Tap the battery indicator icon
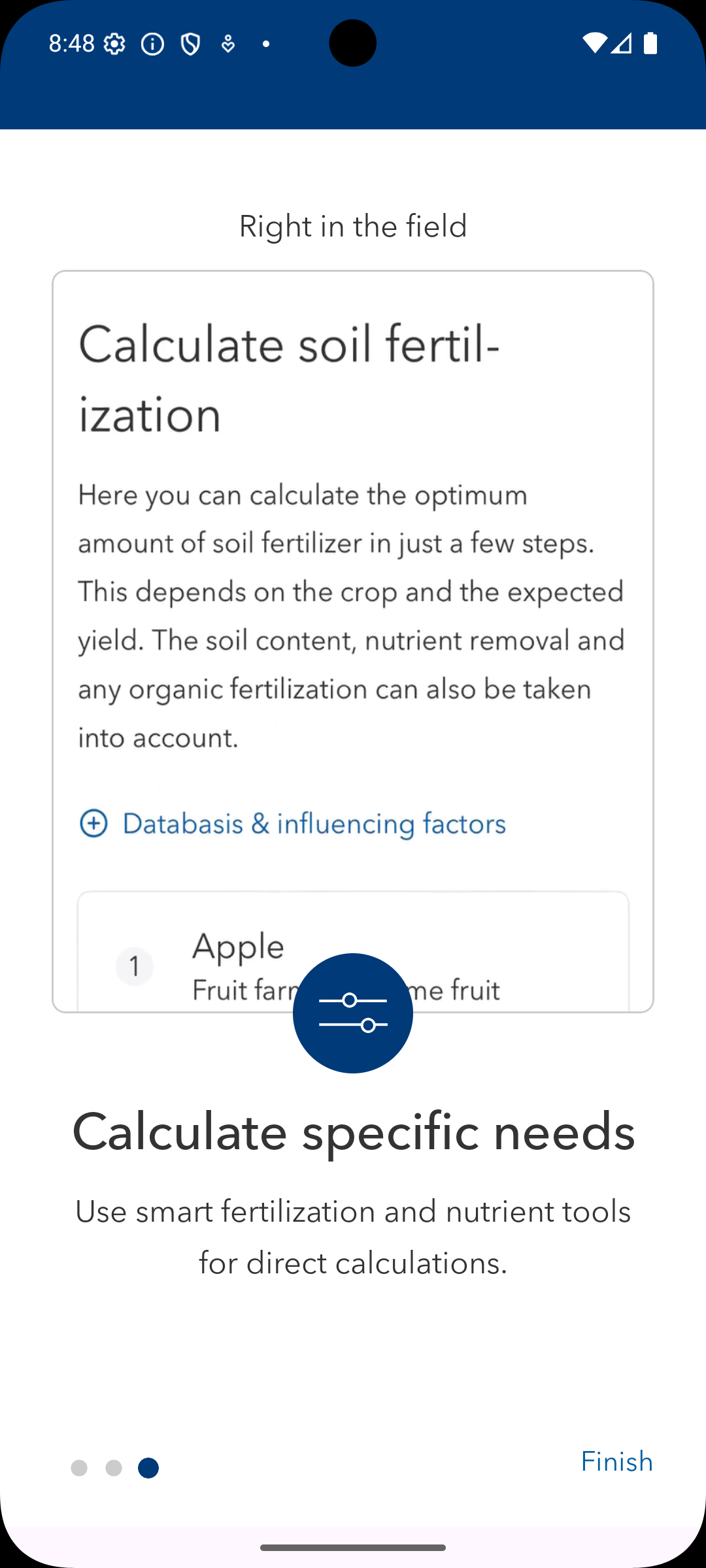The height and width of the screenshot is (1568, 706). pyautogui.click(x=650, y=43)
